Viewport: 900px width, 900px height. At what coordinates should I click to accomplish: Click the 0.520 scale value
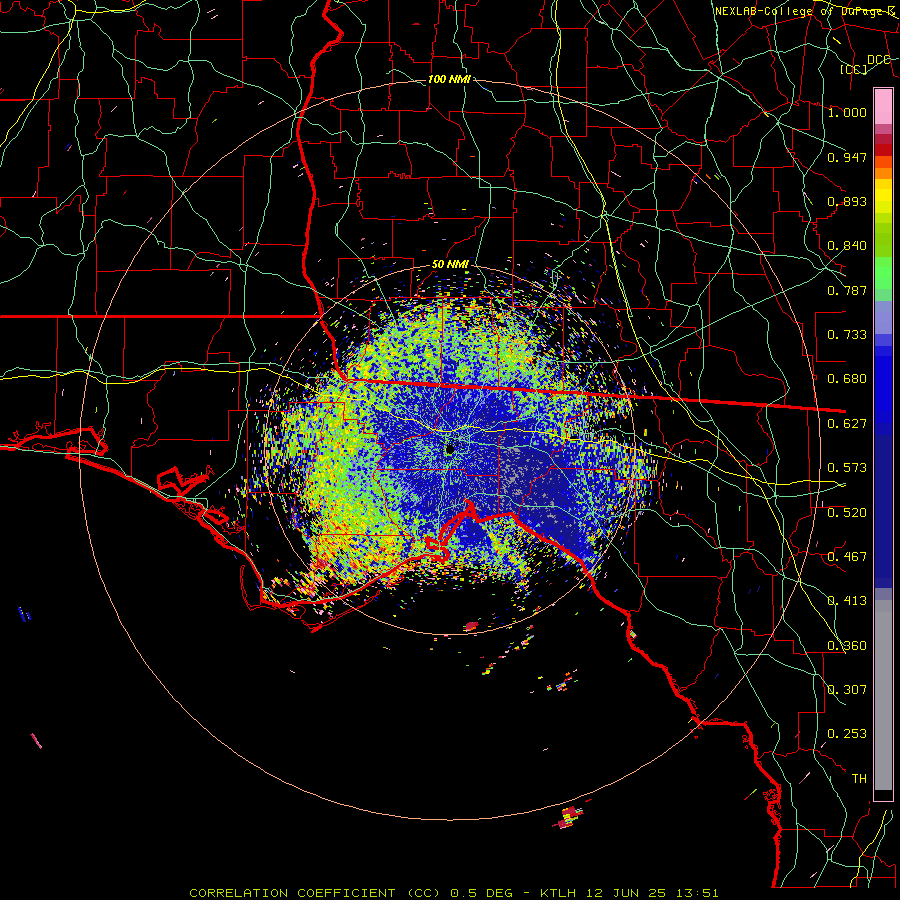tap(847, 513)
